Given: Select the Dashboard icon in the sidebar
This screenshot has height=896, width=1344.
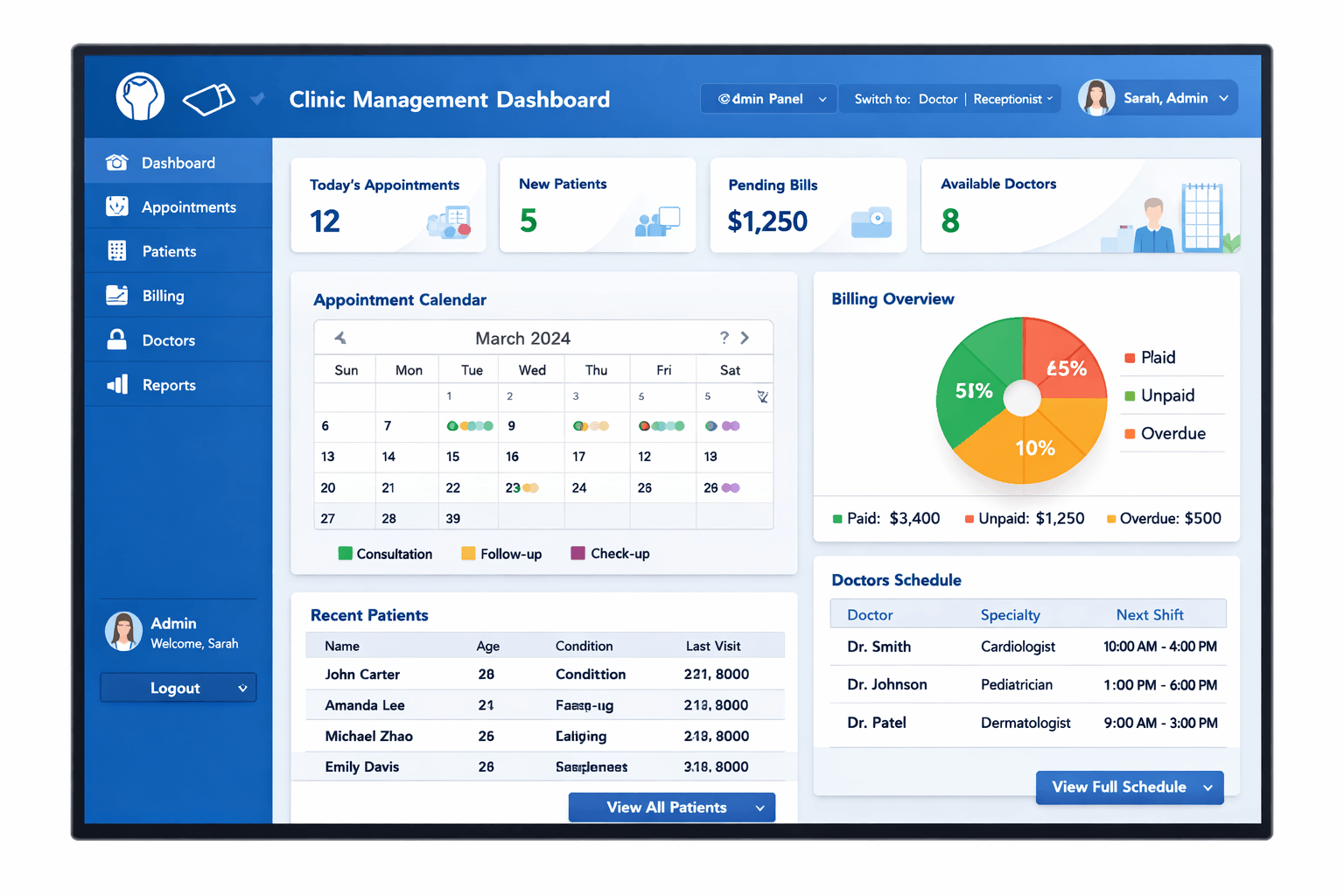Looking at the screenshot, I should 116,162.
